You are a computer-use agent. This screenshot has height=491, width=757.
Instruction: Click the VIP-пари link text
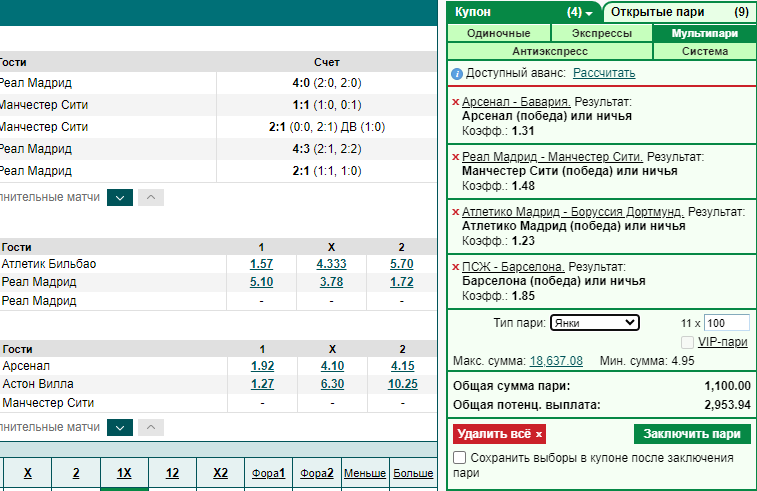723,342
